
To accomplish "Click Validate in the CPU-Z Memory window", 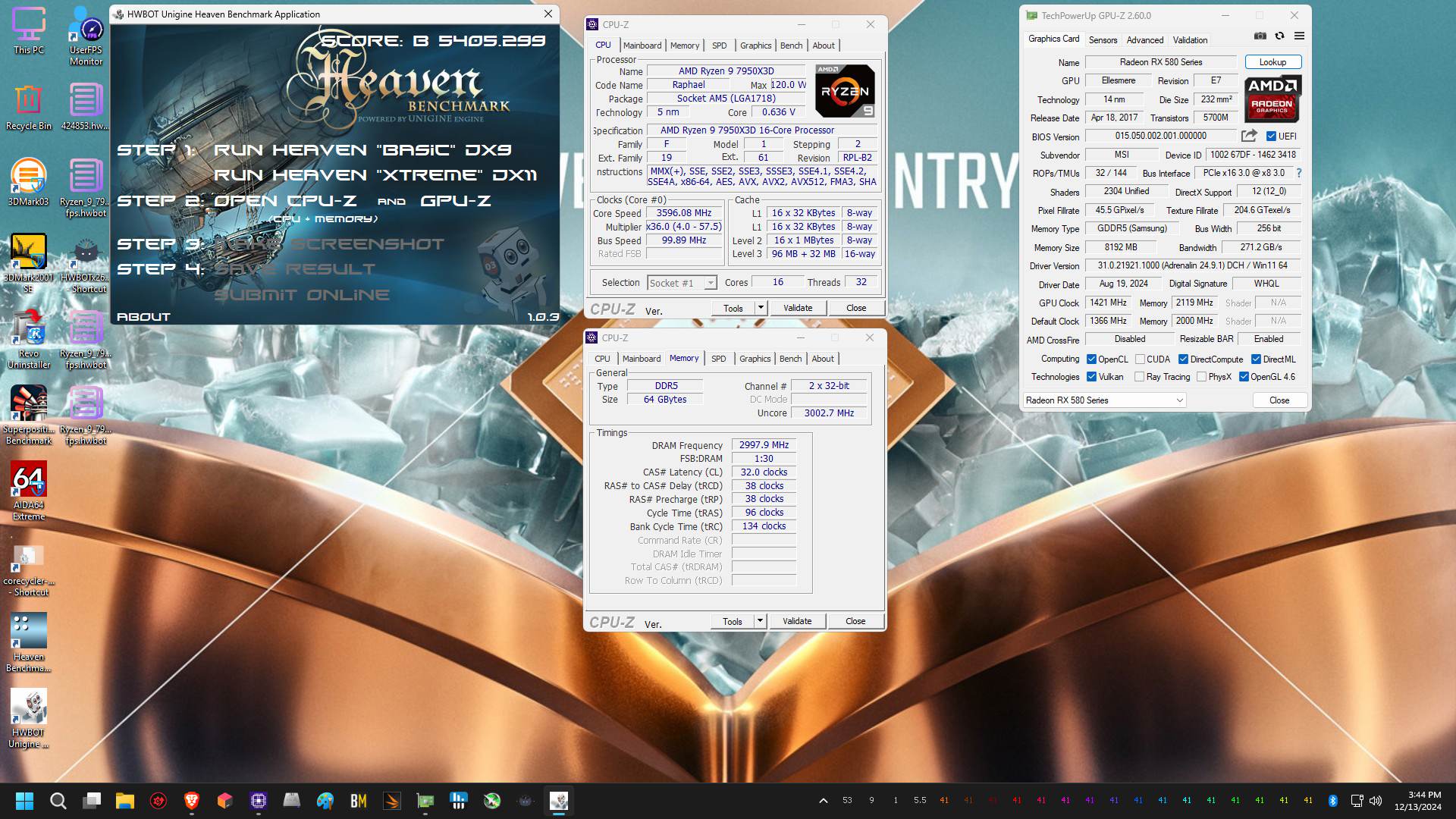I will point(796,621).
